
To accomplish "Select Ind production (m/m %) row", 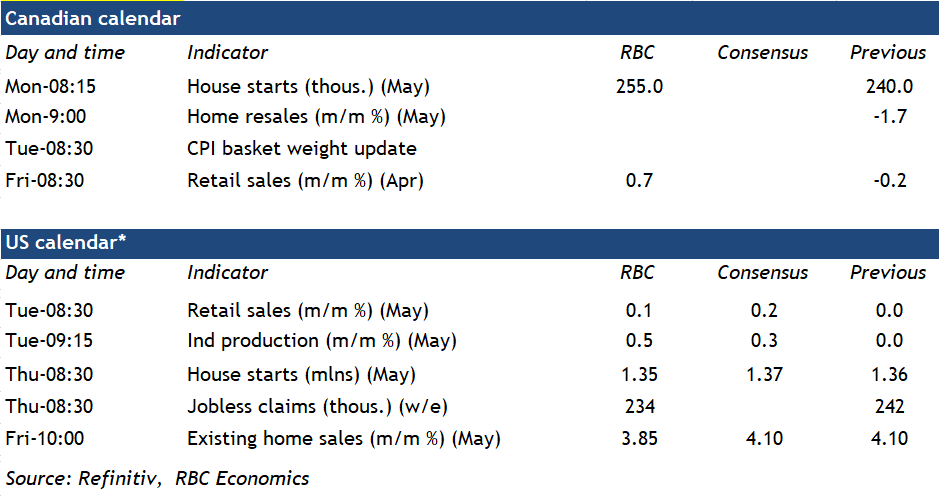I will point(321,341).
